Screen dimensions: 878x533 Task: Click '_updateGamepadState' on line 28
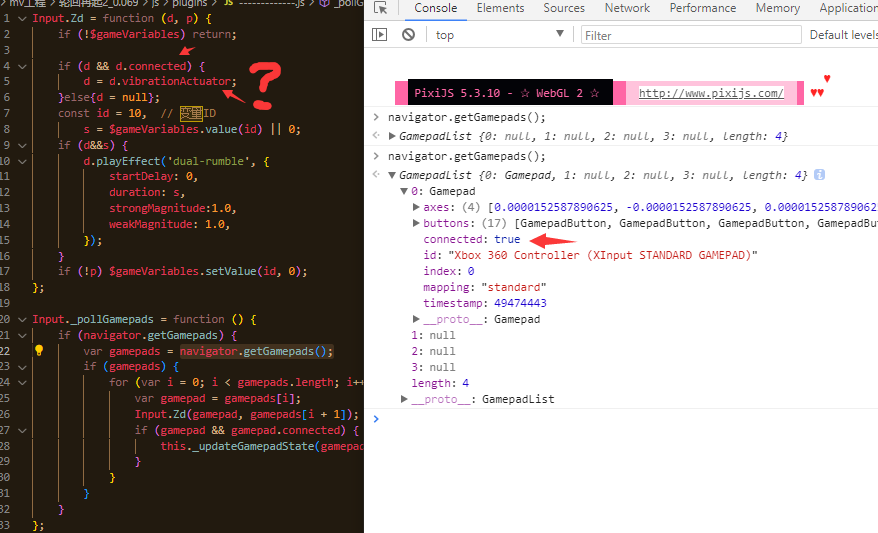pyautogui.click(x=254, y=446)
